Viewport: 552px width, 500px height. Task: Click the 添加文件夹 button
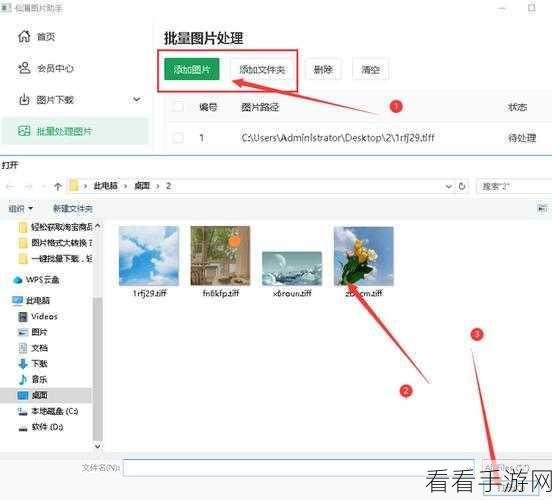pos(262,69)
